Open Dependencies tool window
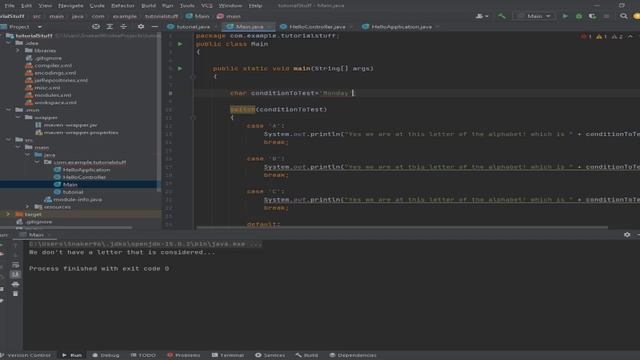Image resolution: width=640 pixels, height=360 pixels. pyautogui.click(x=353, y=355)
